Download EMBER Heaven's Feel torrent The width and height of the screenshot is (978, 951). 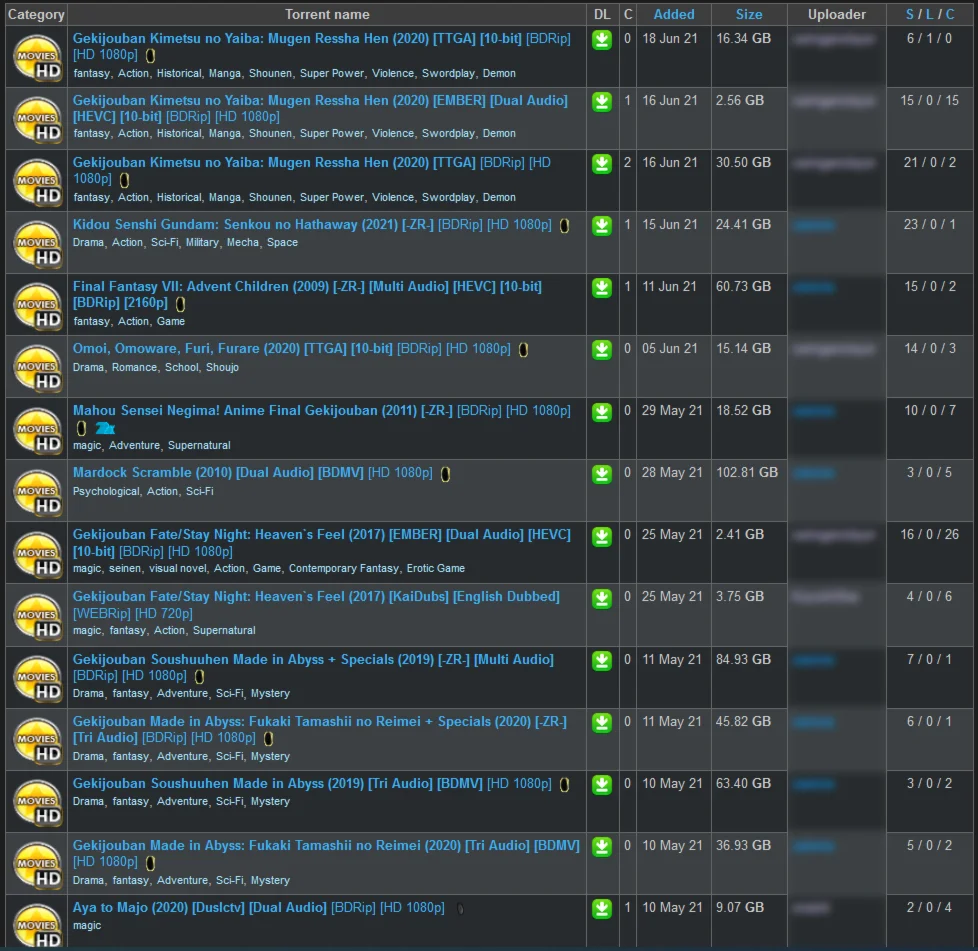(x=601, y=536)
